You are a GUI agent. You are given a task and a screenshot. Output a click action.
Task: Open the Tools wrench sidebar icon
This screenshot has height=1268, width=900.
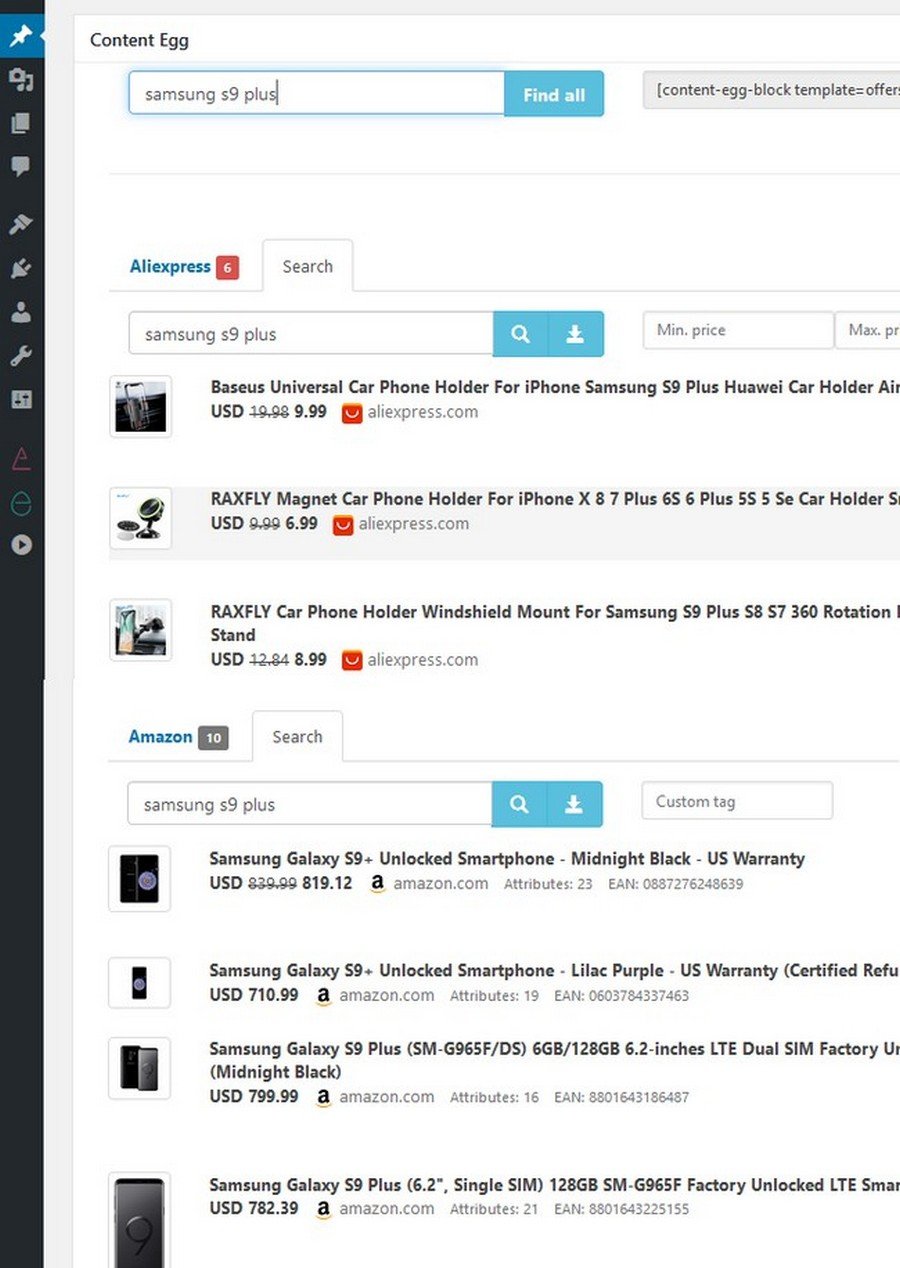(21, 356)
